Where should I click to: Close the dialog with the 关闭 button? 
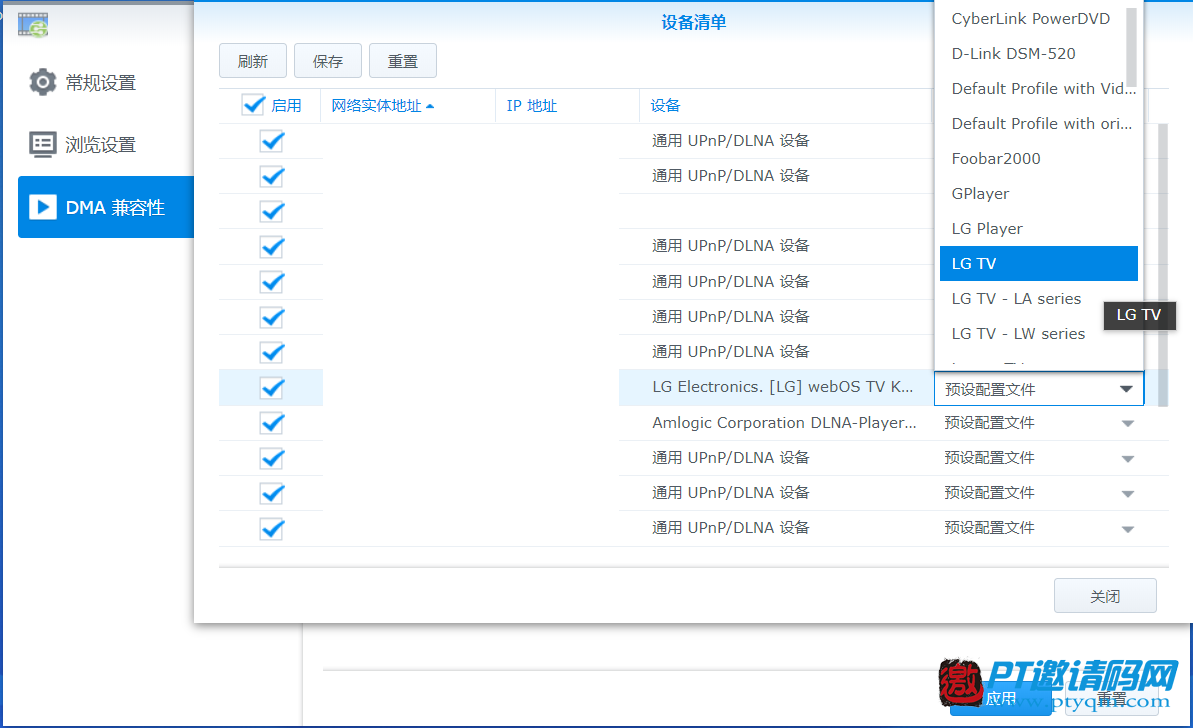(x=1105, y=596)
